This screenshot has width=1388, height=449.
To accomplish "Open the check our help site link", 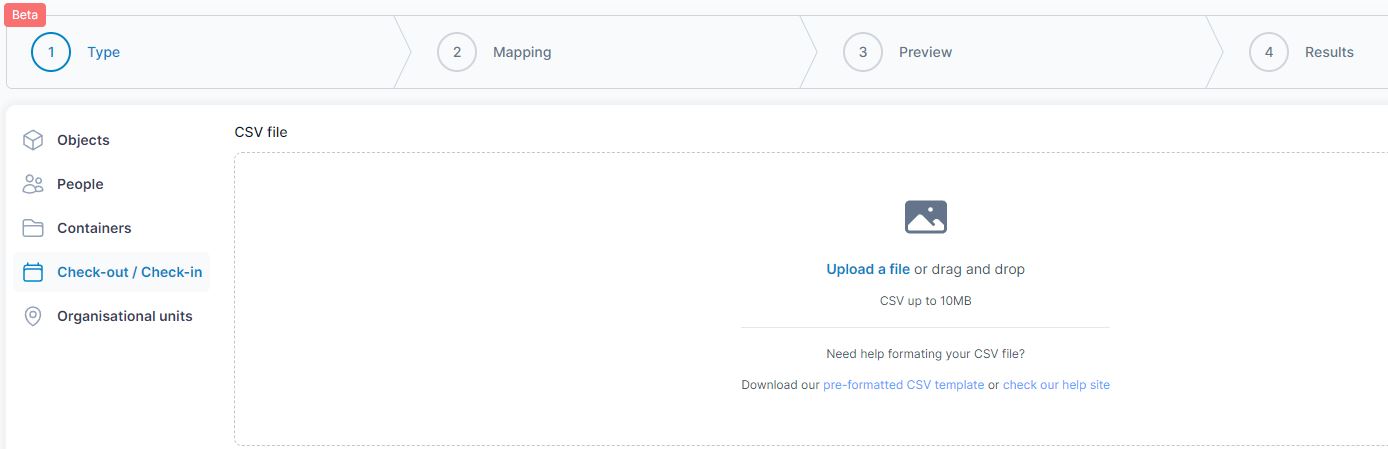I will 1056,385.
